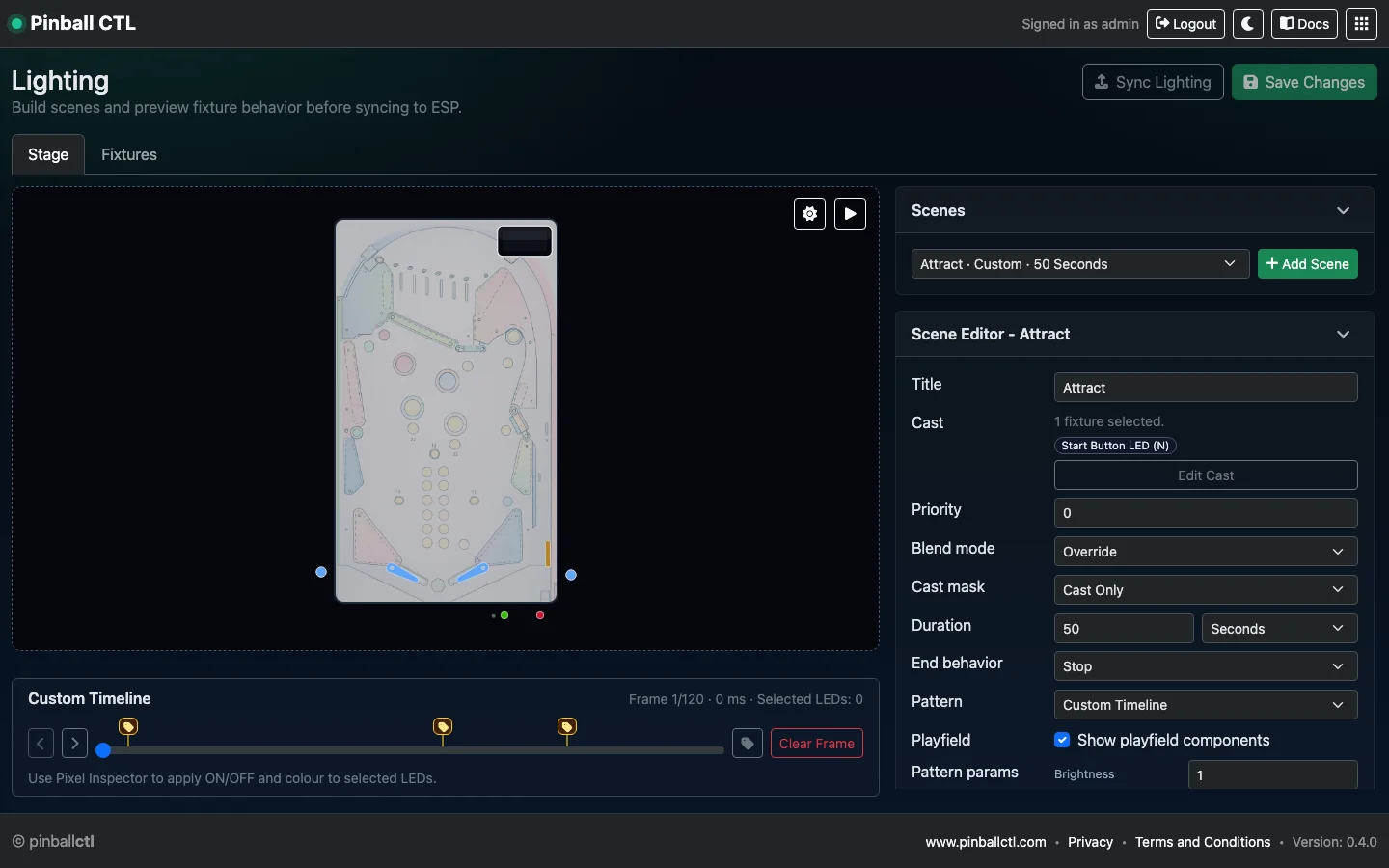Viewport: 1389px width, 868px height.
Task: Open the apps grid menu
Action: click(x=1361, y=24)
